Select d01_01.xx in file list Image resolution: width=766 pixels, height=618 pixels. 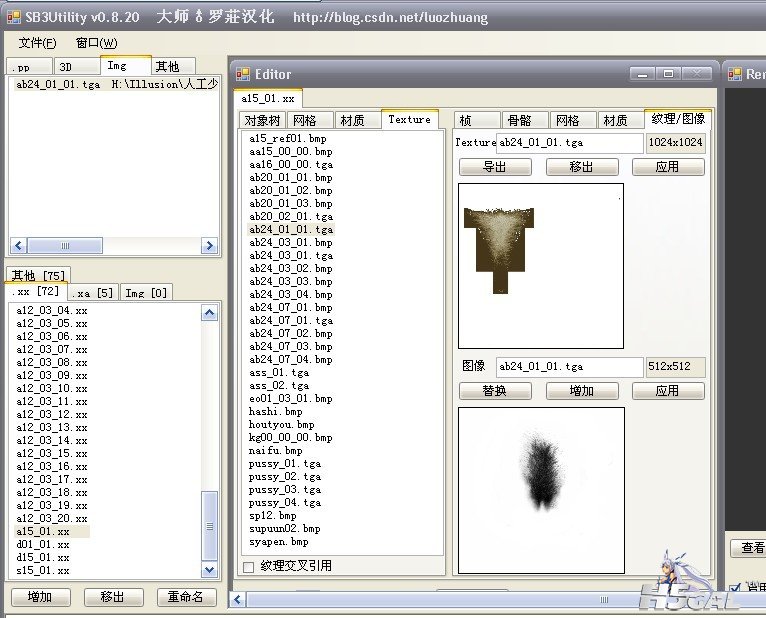click(43, 545)
